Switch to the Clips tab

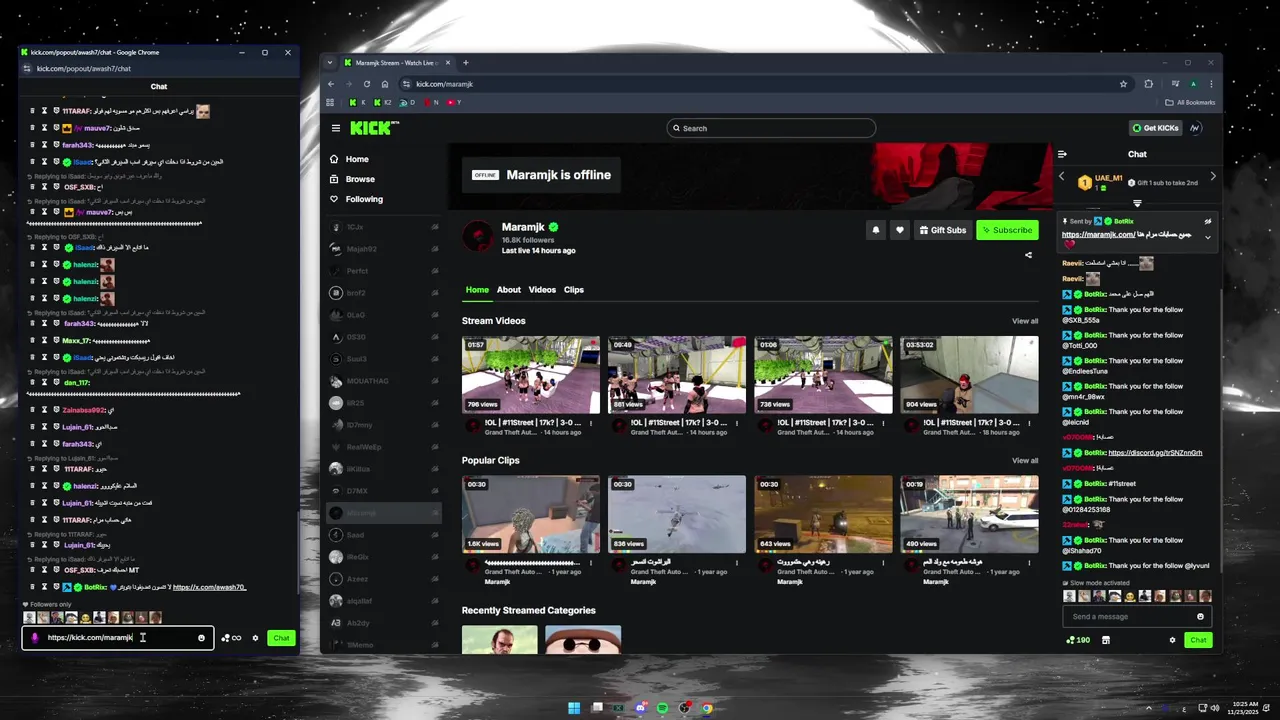pos(574,290)
